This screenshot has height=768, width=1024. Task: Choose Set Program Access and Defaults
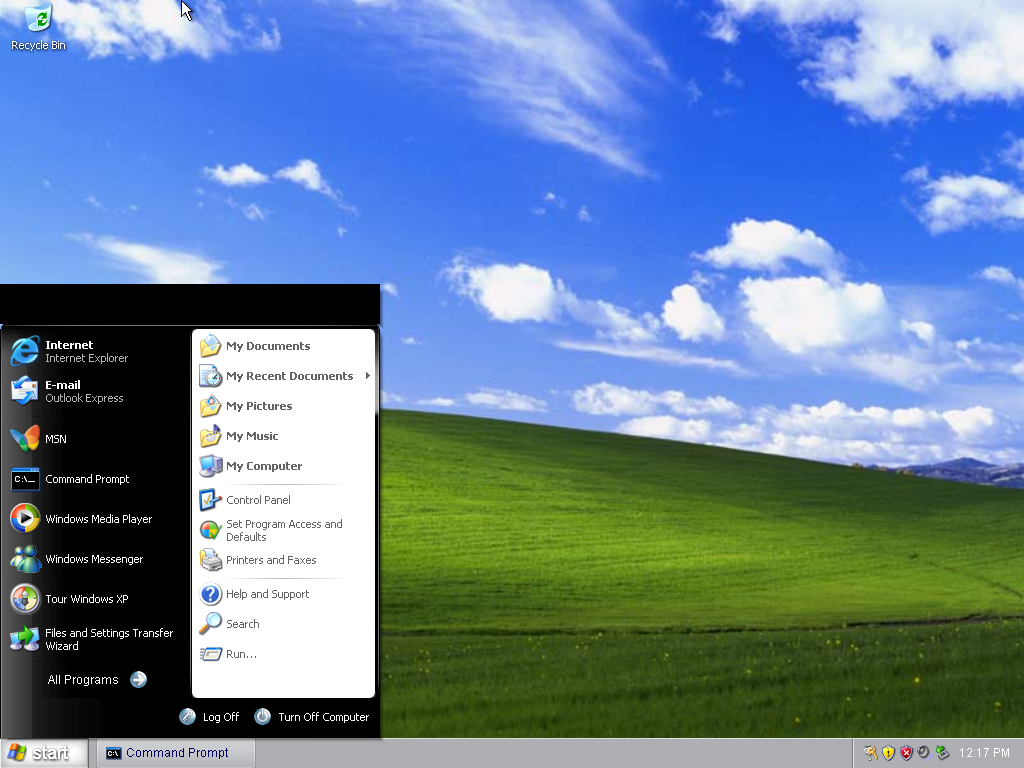click(285, 530)
